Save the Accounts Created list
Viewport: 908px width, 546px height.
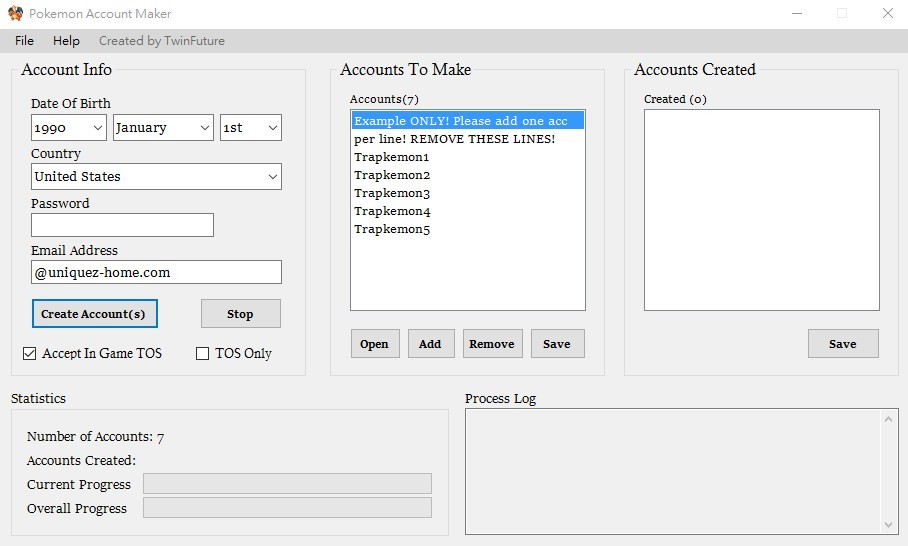click(843, 344)
